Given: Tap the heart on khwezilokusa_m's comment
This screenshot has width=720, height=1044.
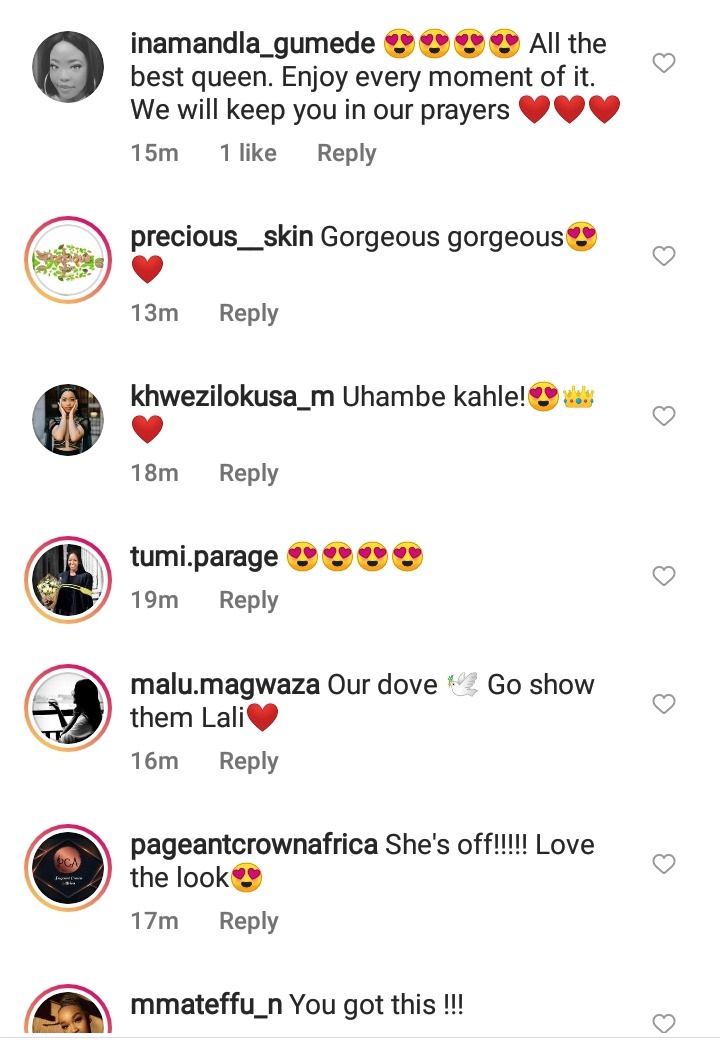Looking at the screenshot, I should (663, 415).
